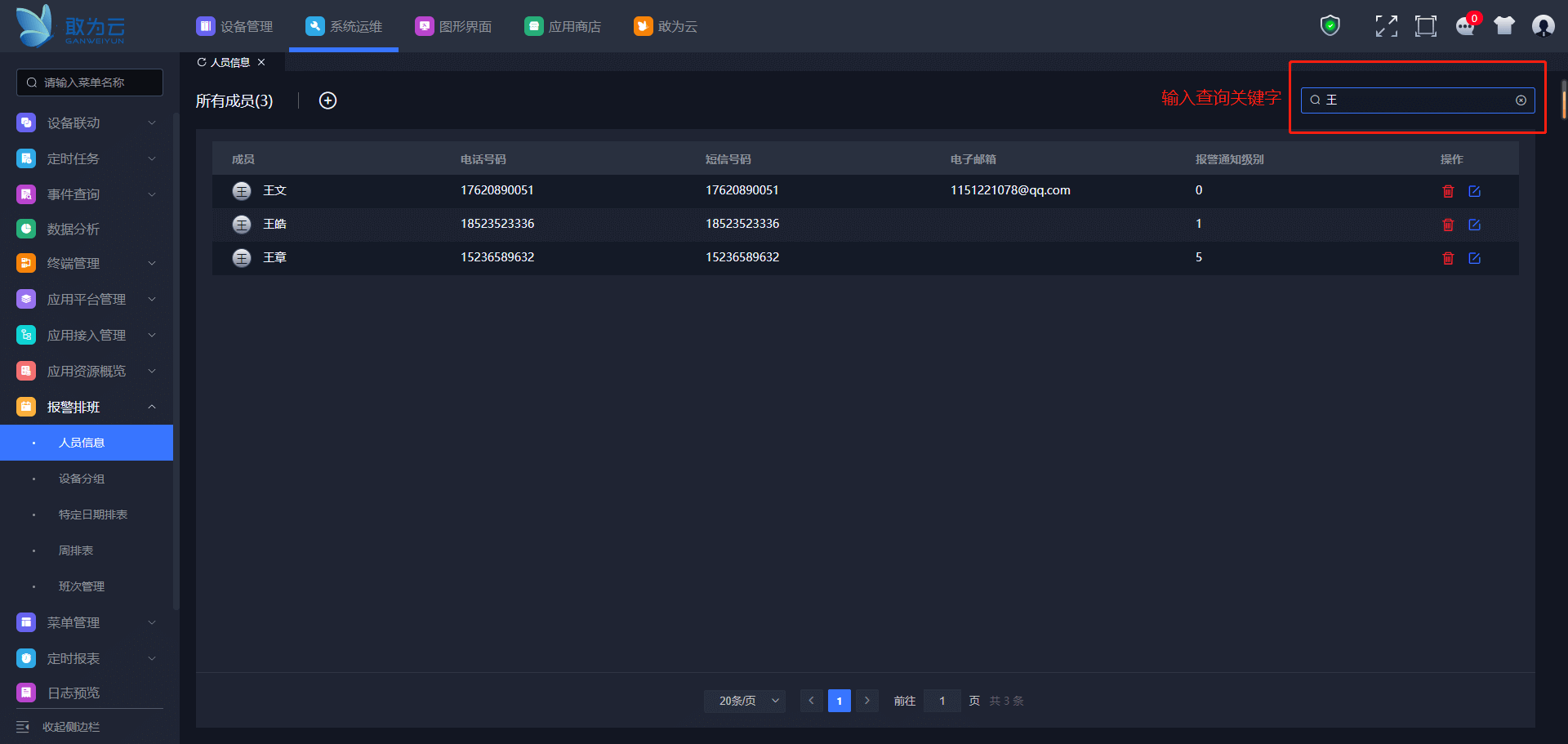Collapse the sidebar with 收起侧边栏
Viewport: 1568px width, 744px height.
click(58, 727)
